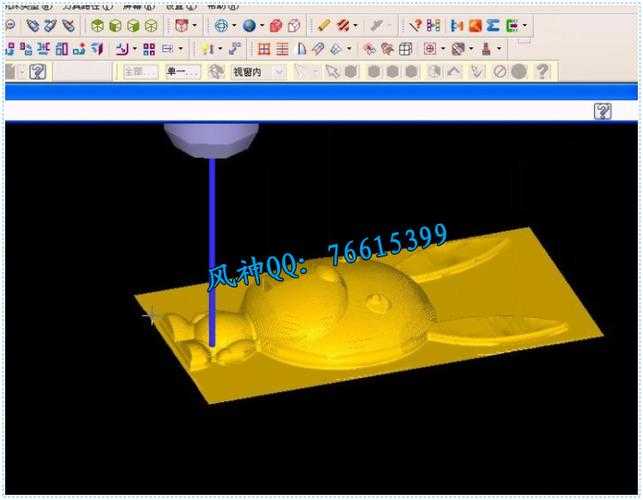Expand dropdown arrow beside red target square
The width and height of the screenshot is (643, 500).
pos(443,49)
